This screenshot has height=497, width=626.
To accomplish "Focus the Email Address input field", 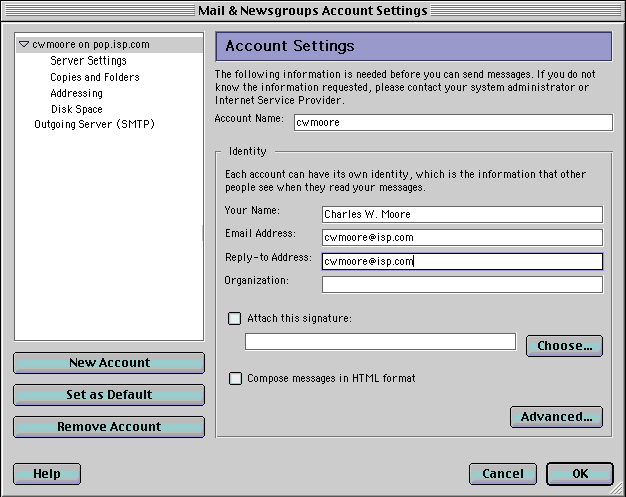I will coord(462,238).
